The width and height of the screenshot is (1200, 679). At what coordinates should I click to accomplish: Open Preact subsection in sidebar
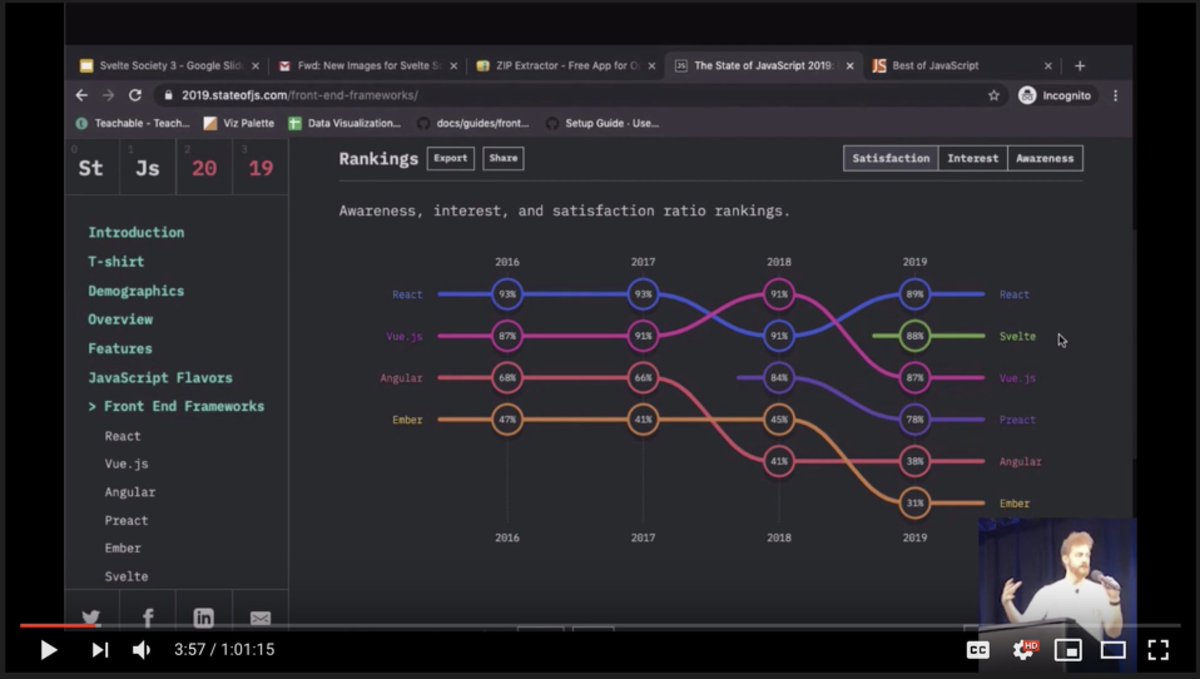tap(126, 520)
